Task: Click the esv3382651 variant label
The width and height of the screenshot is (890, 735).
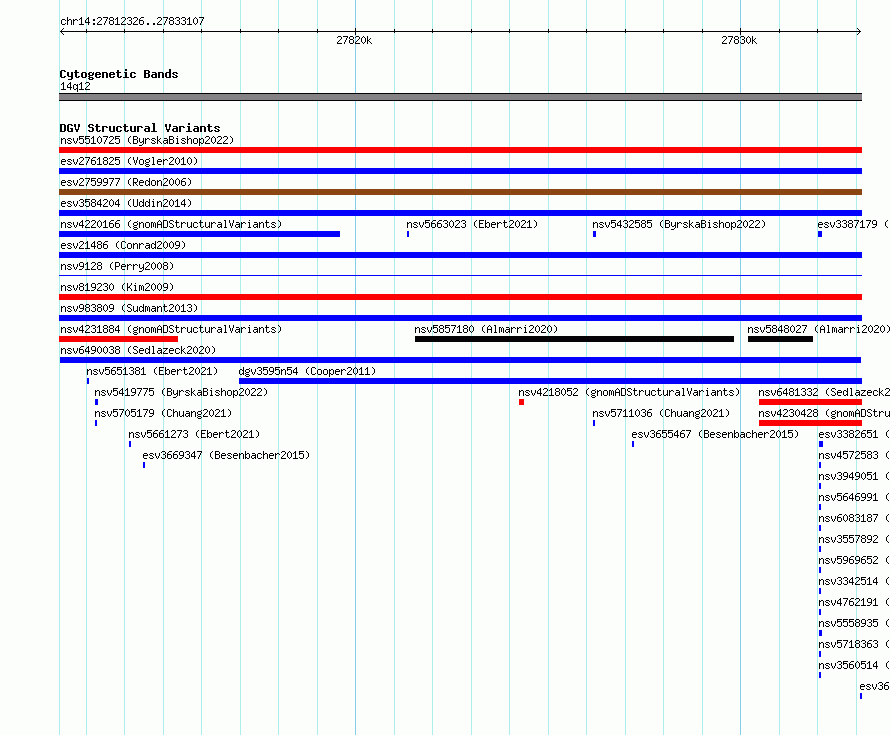Action: 854,434
